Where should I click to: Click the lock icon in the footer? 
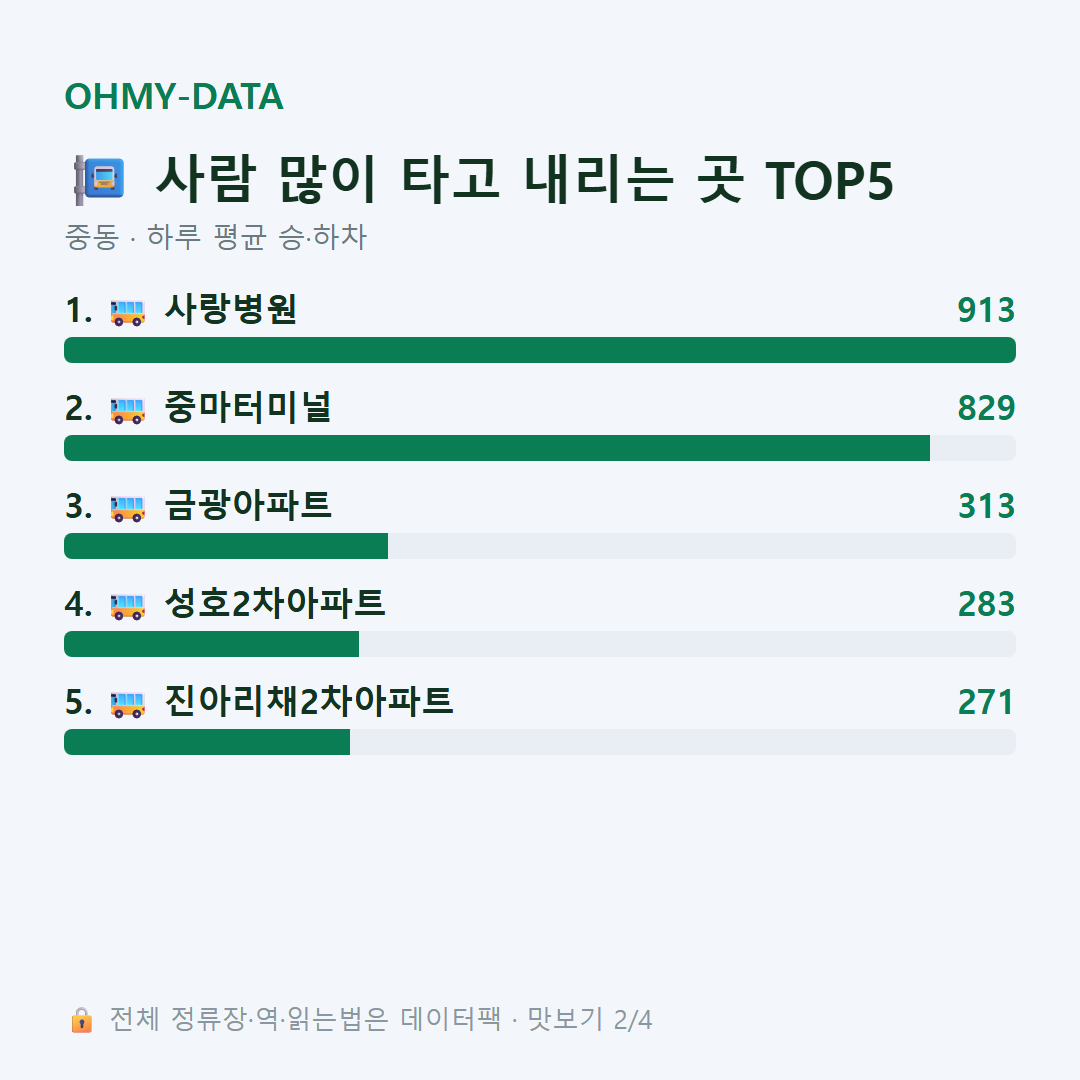pyautogui.click(x=81, y=1019)
